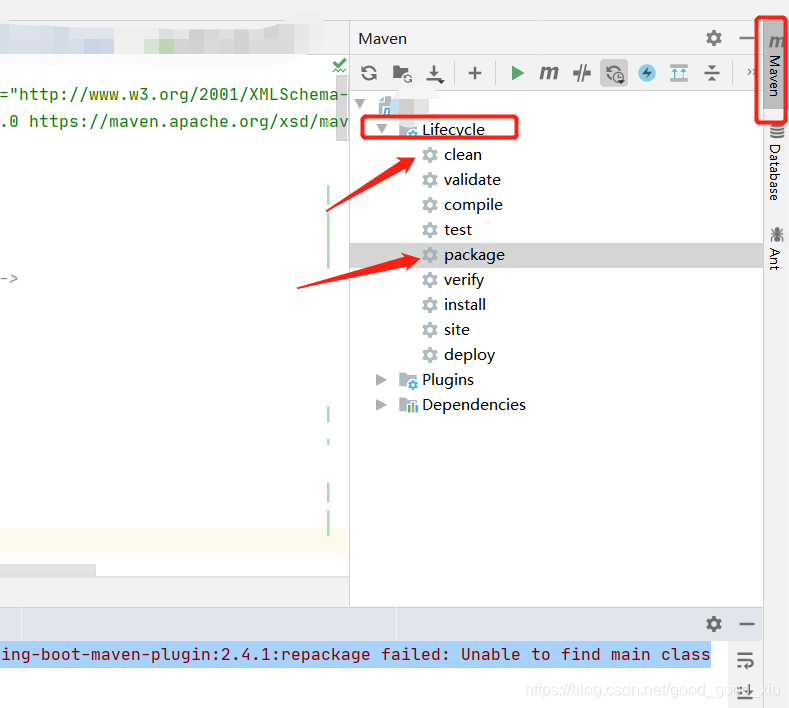
Task: Show dependencies diagram with blue lightning icon
Action: click(647, 73)
